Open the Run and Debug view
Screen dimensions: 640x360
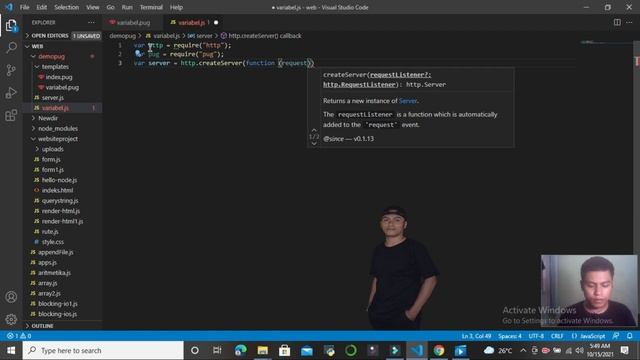point(11,93)
